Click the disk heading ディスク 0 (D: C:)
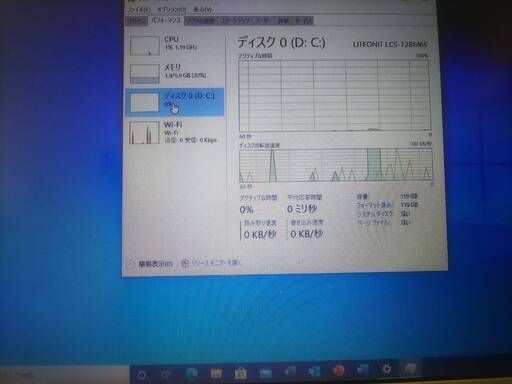 281,43
